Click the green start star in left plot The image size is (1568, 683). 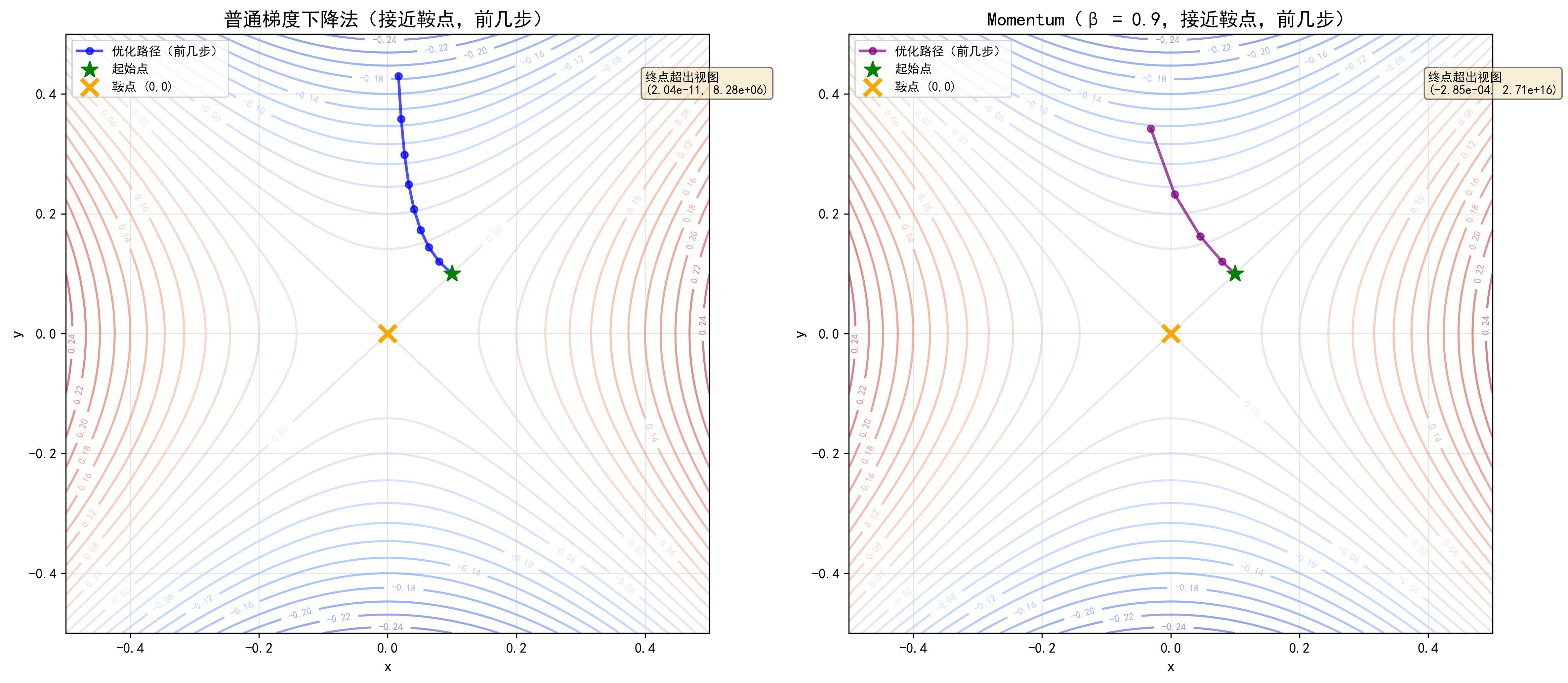tap(452, 274)
